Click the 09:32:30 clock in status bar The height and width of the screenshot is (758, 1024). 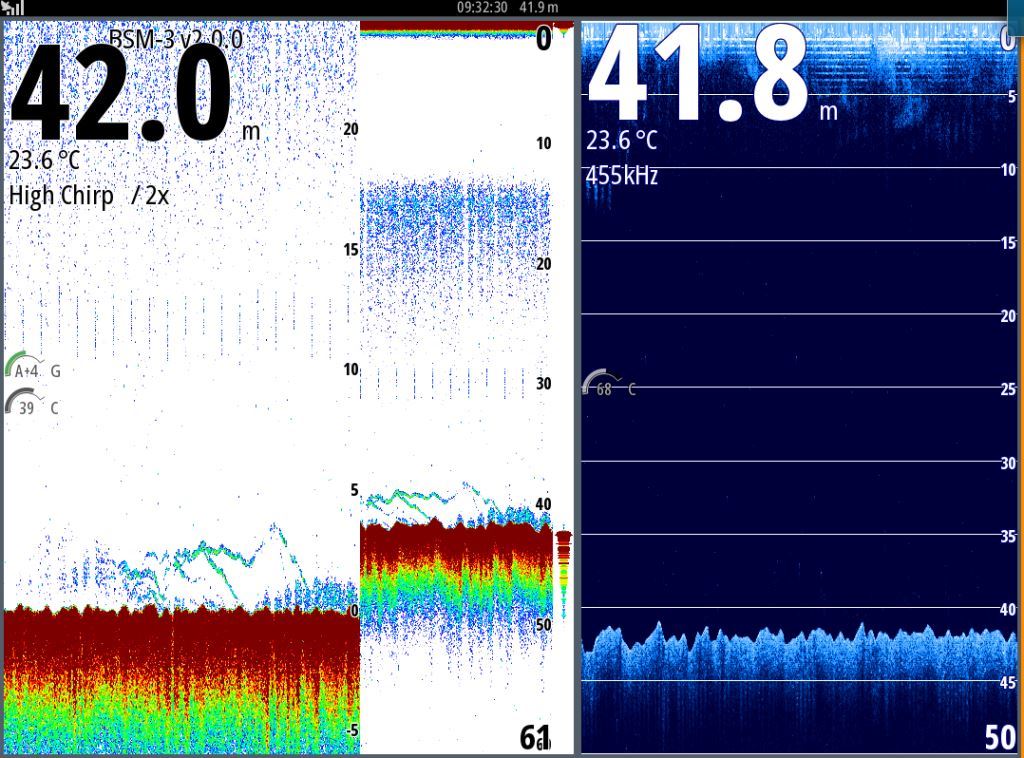coord(482,8)
